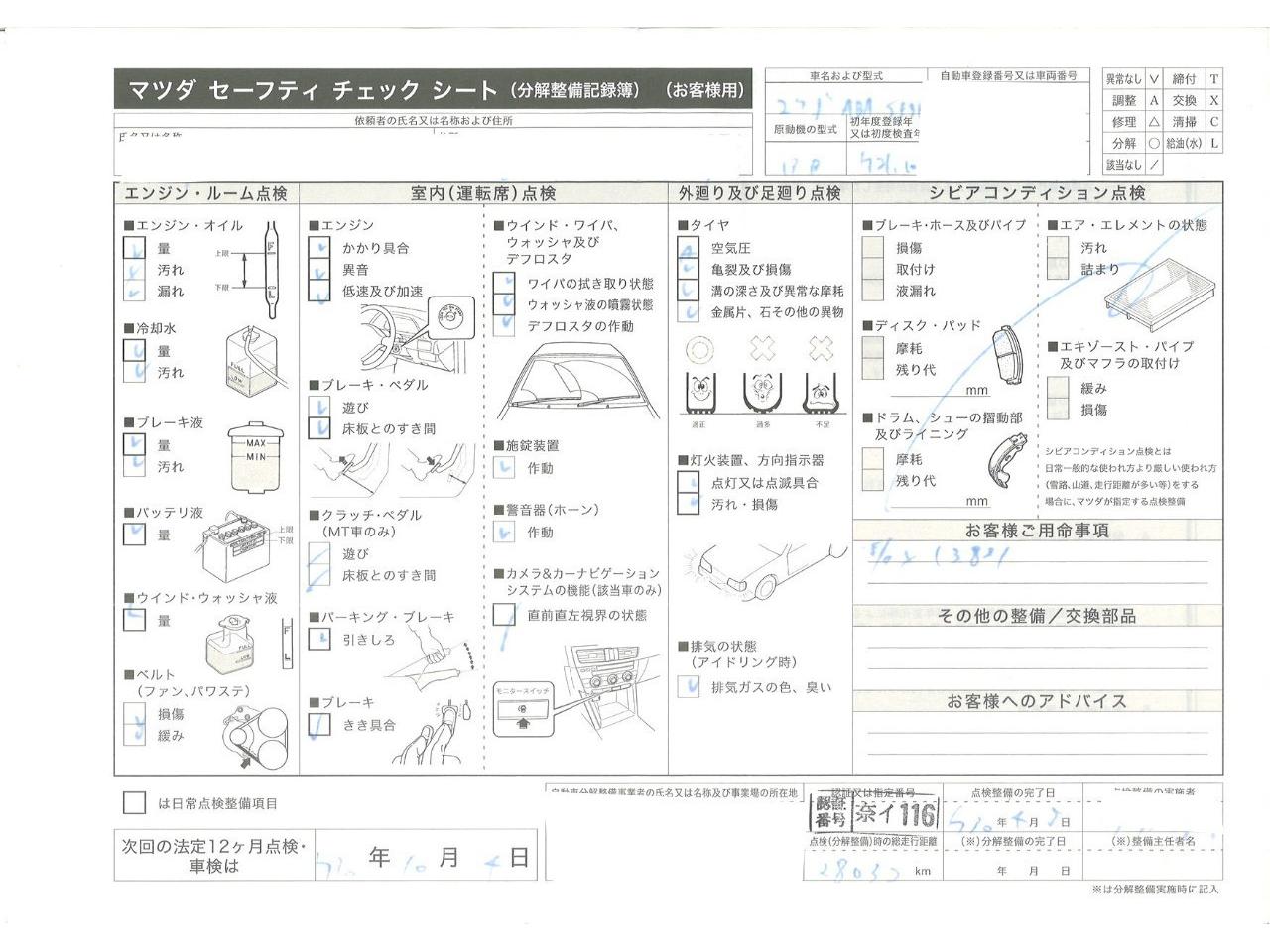
Task: Check the 異音 box
Action: (318, 270)
